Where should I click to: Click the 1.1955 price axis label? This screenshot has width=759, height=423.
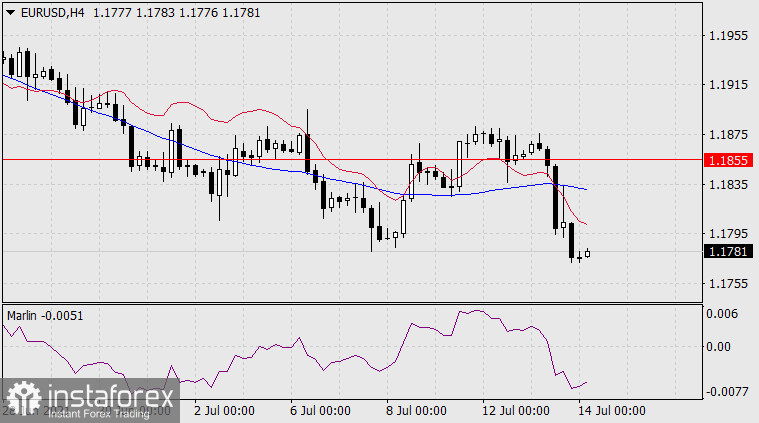click(x=728, y=36)
